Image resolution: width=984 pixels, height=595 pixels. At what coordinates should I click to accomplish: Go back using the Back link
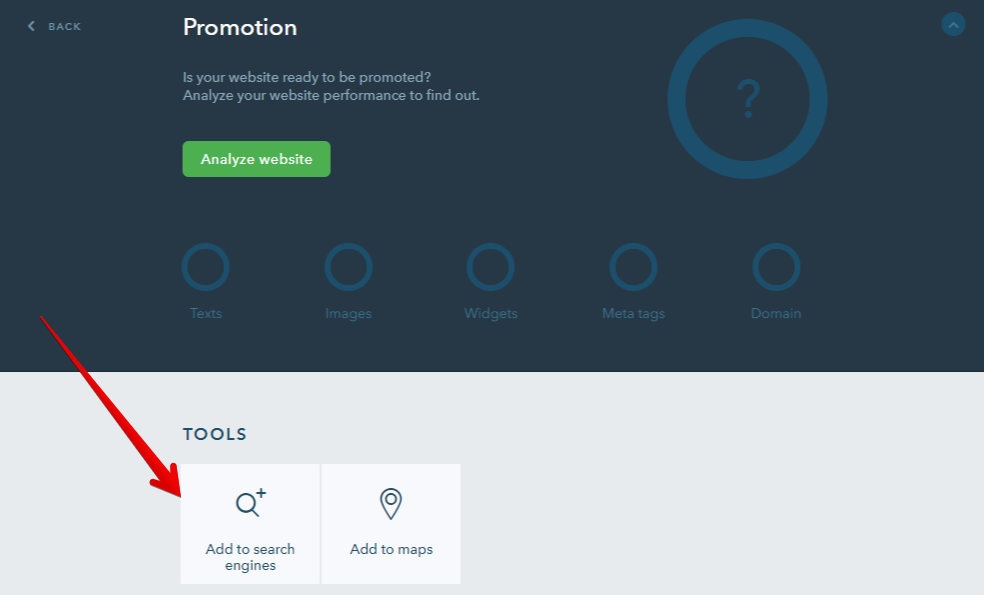point(55,26)
